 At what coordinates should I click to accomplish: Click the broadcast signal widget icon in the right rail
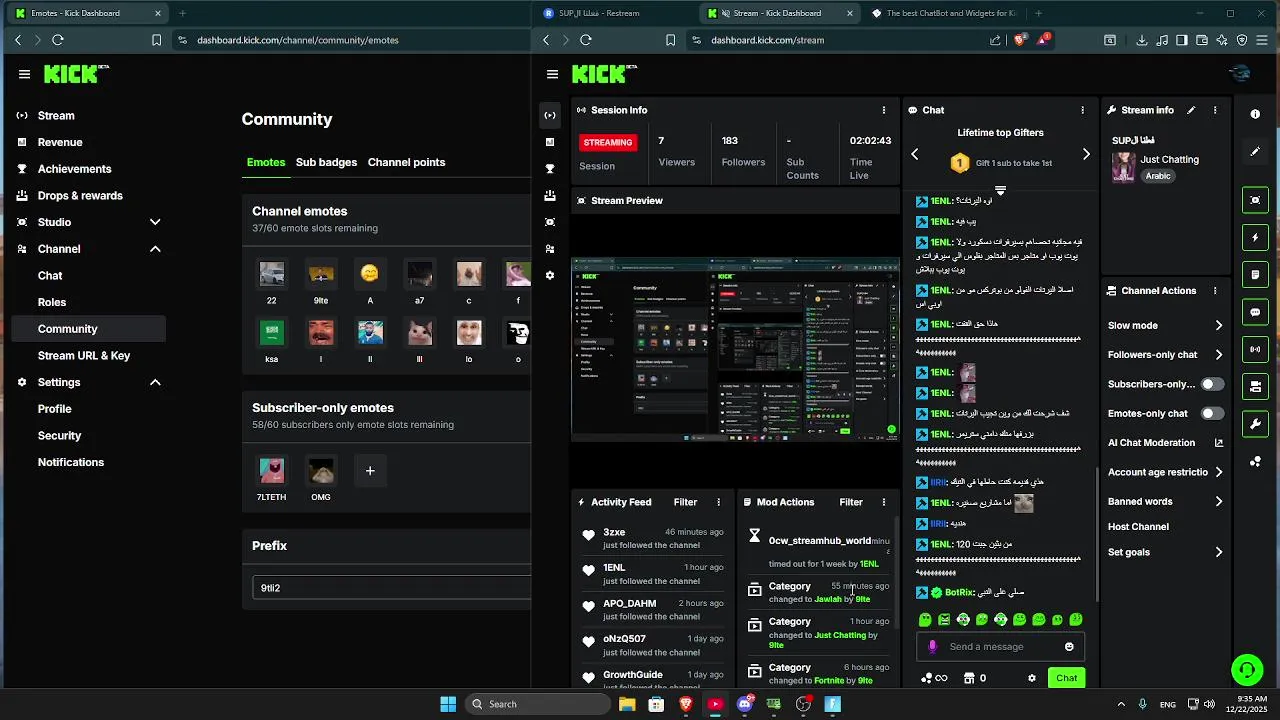coord(1255,349)
